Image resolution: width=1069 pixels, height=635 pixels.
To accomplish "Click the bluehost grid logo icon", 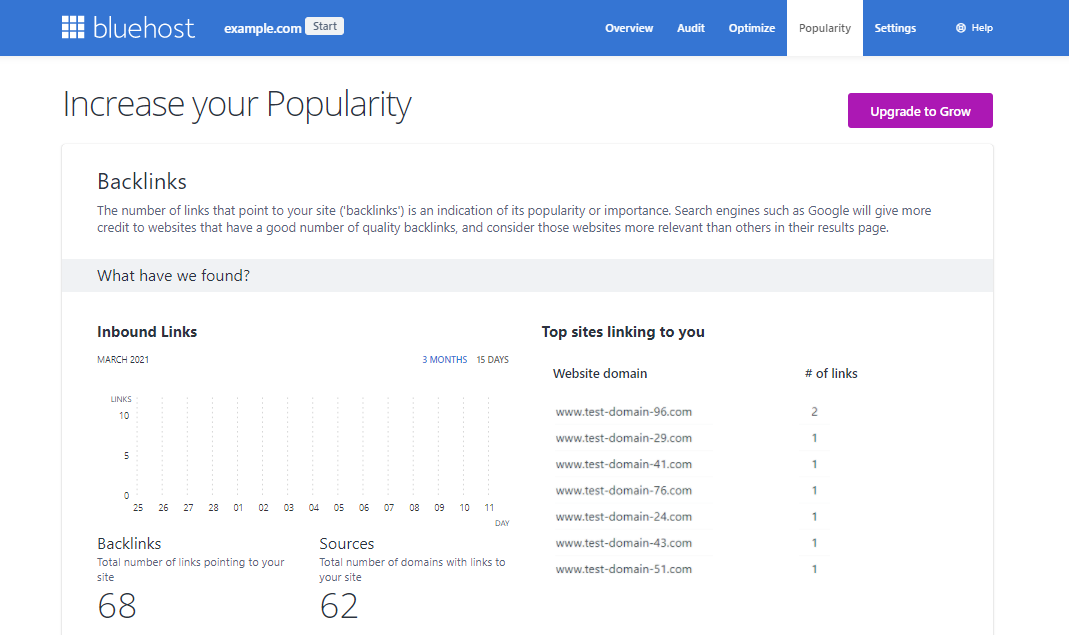I will (73, 27).
